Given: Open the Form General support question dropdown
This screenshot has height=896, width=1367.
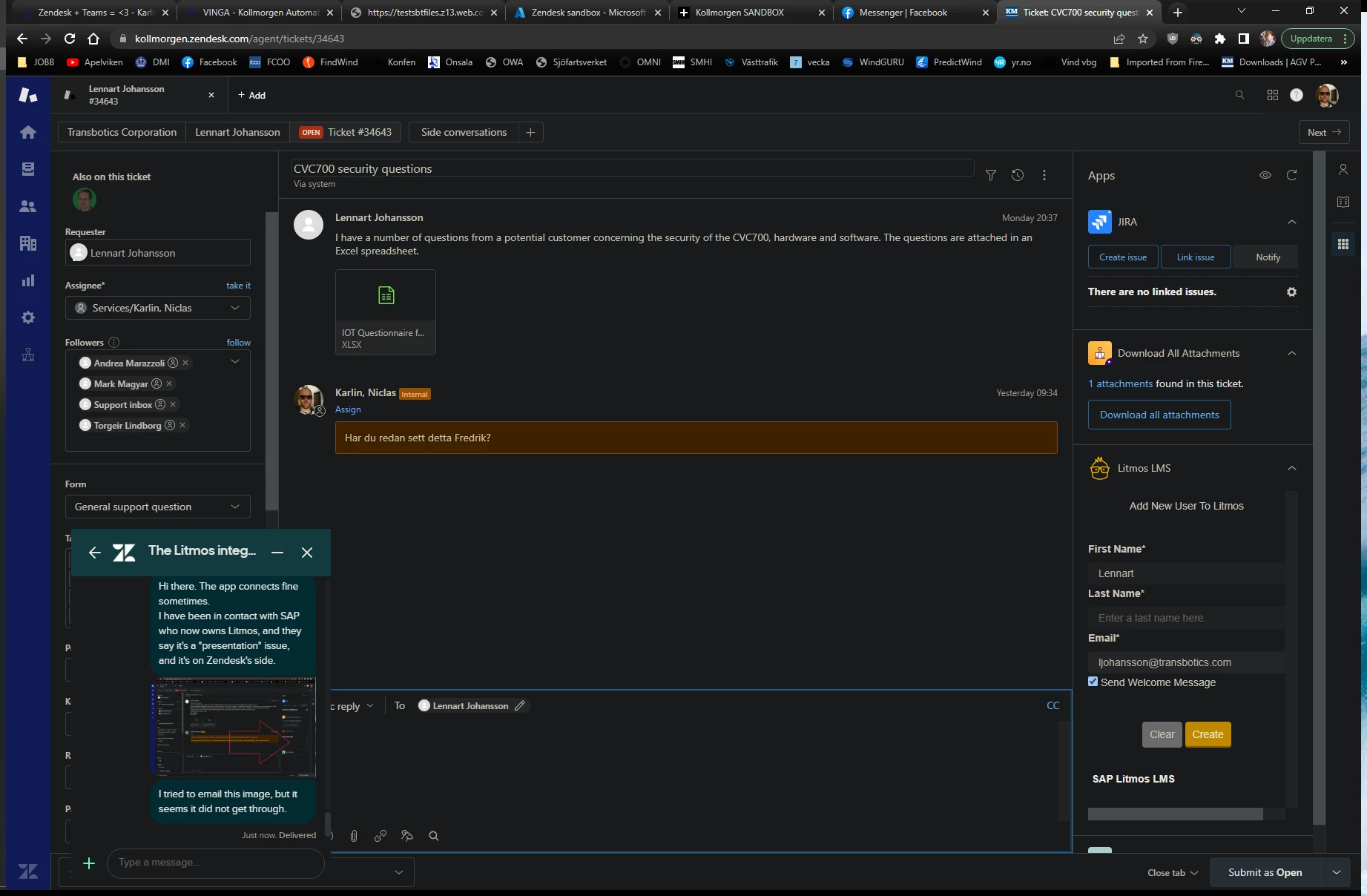Looking at the screenshot, I should [x=158, y=507].
